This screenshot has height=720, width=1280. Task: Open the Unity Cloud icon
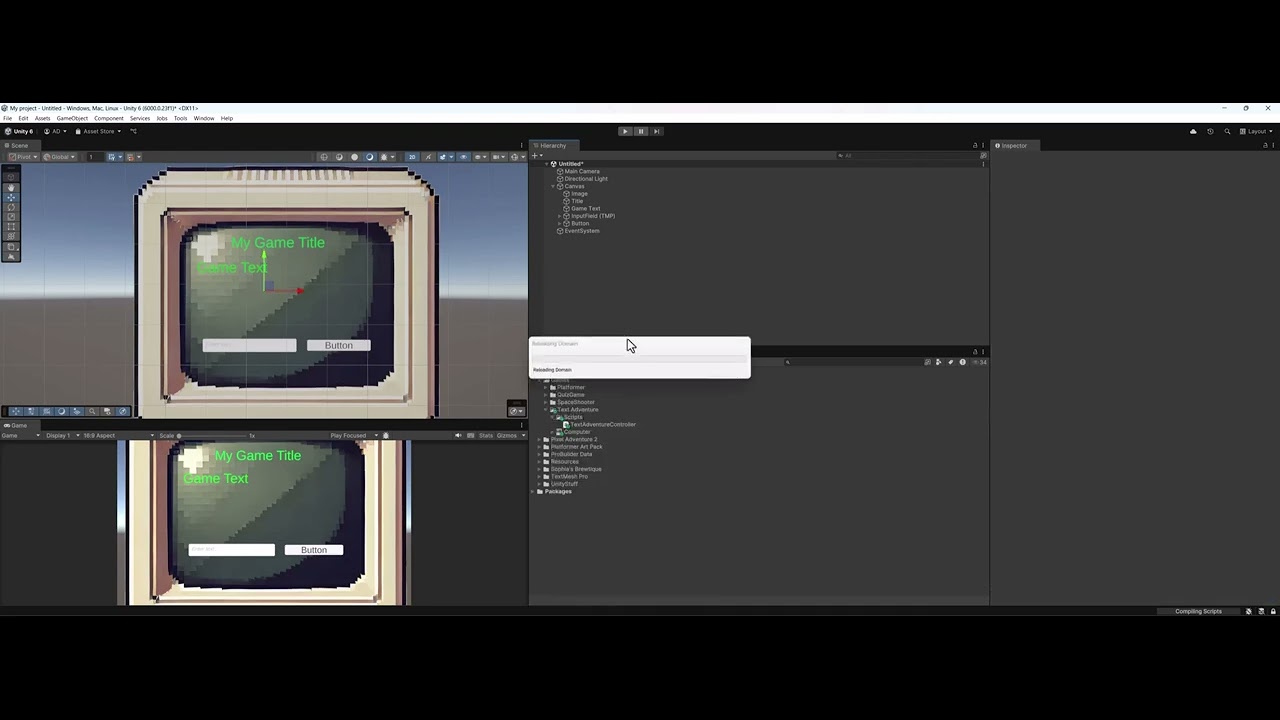1193,131
